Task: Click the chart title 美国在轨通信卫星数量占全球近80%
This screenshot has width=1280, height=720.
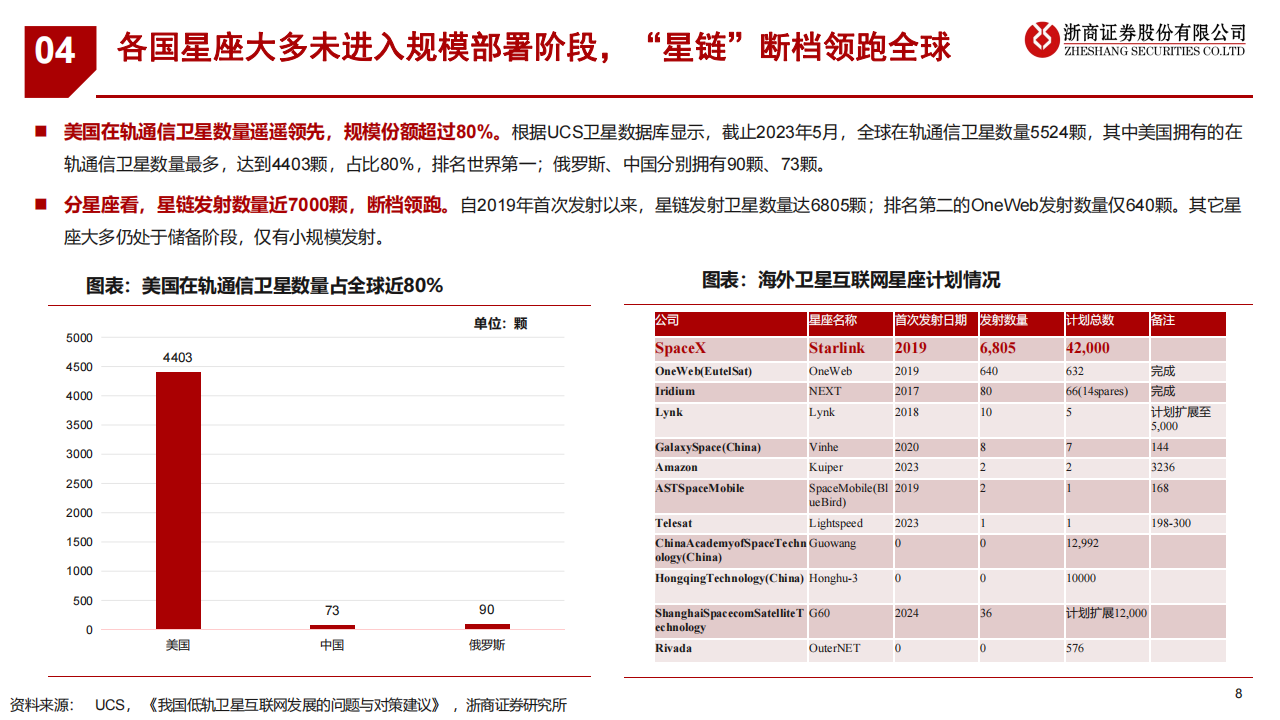Action: (x=265, y=286)
